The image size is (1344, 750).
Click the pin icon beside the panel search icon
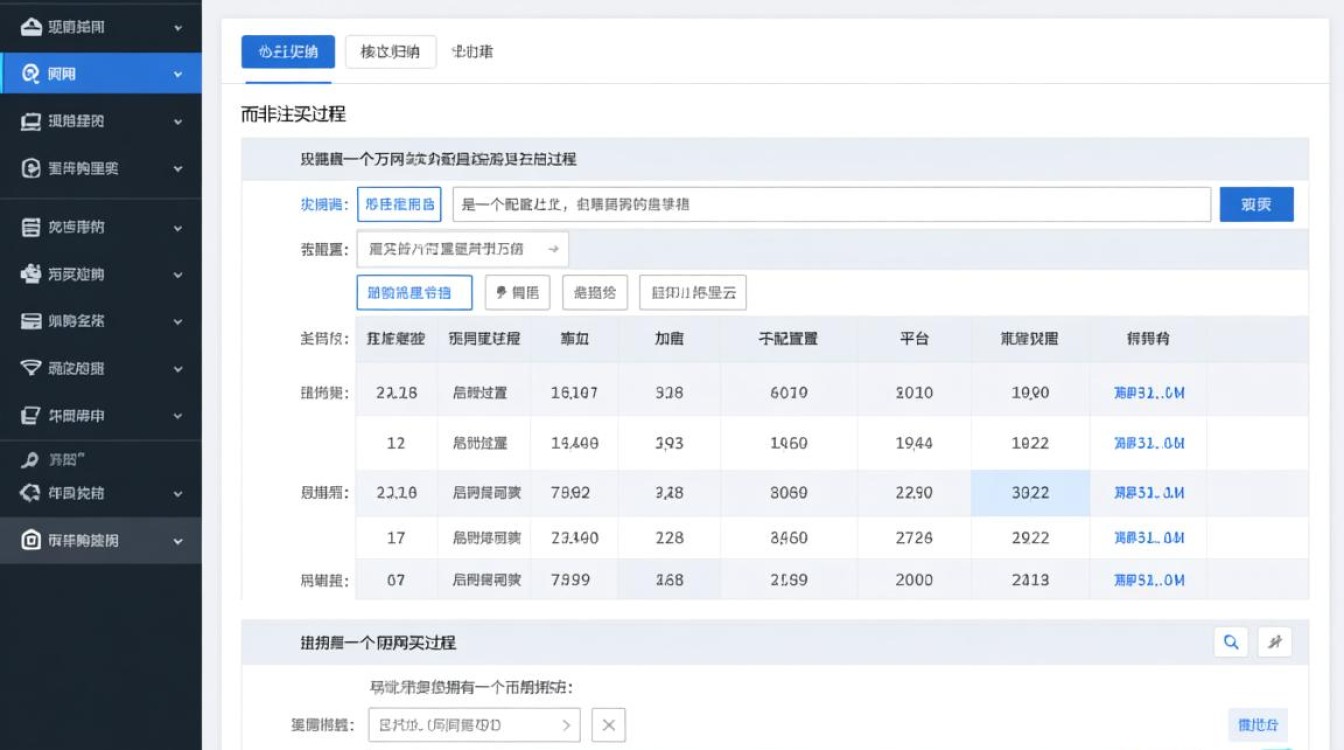1275,642
